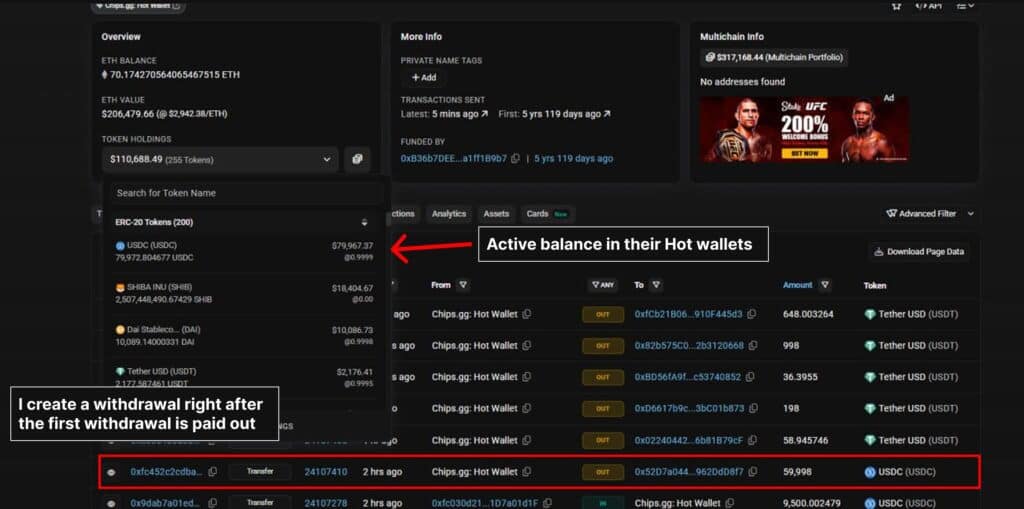Open Multichain Portfolio $317,168.44
Image resolution: width=1024 pixels, height=509 pixels.
pos(774,57)
